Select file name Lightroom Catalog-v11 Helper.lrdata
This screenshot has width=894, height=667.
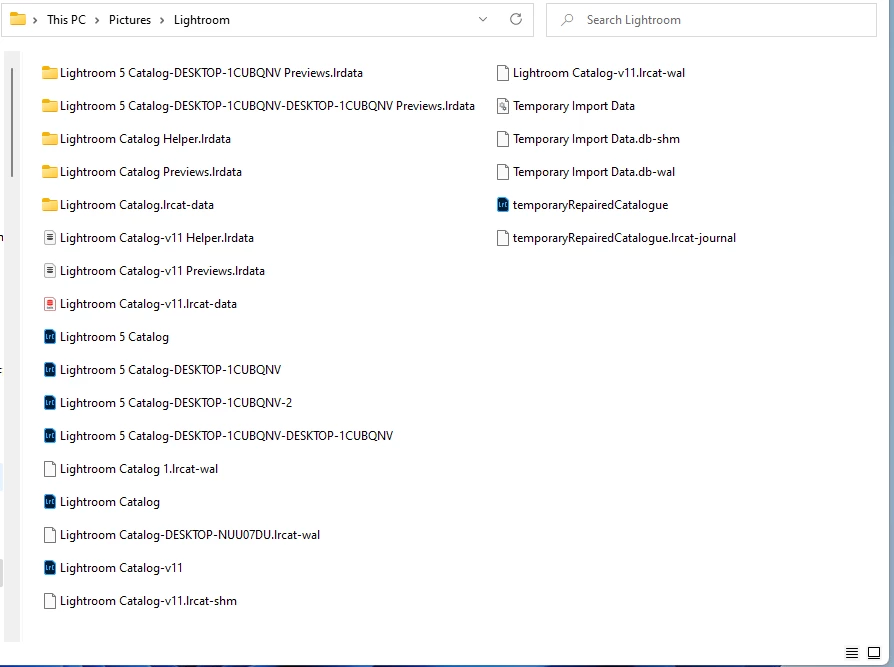tap(157, 238)
